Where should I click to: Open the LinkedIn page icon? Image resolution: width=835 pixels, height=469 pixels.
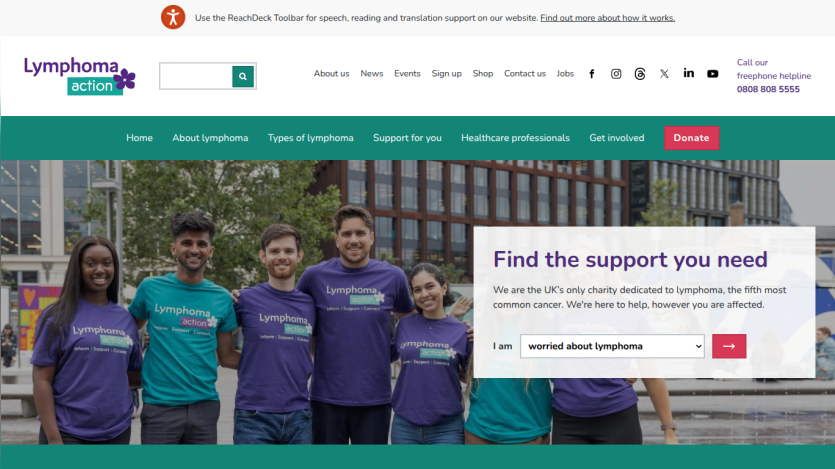tap(689, 73)
